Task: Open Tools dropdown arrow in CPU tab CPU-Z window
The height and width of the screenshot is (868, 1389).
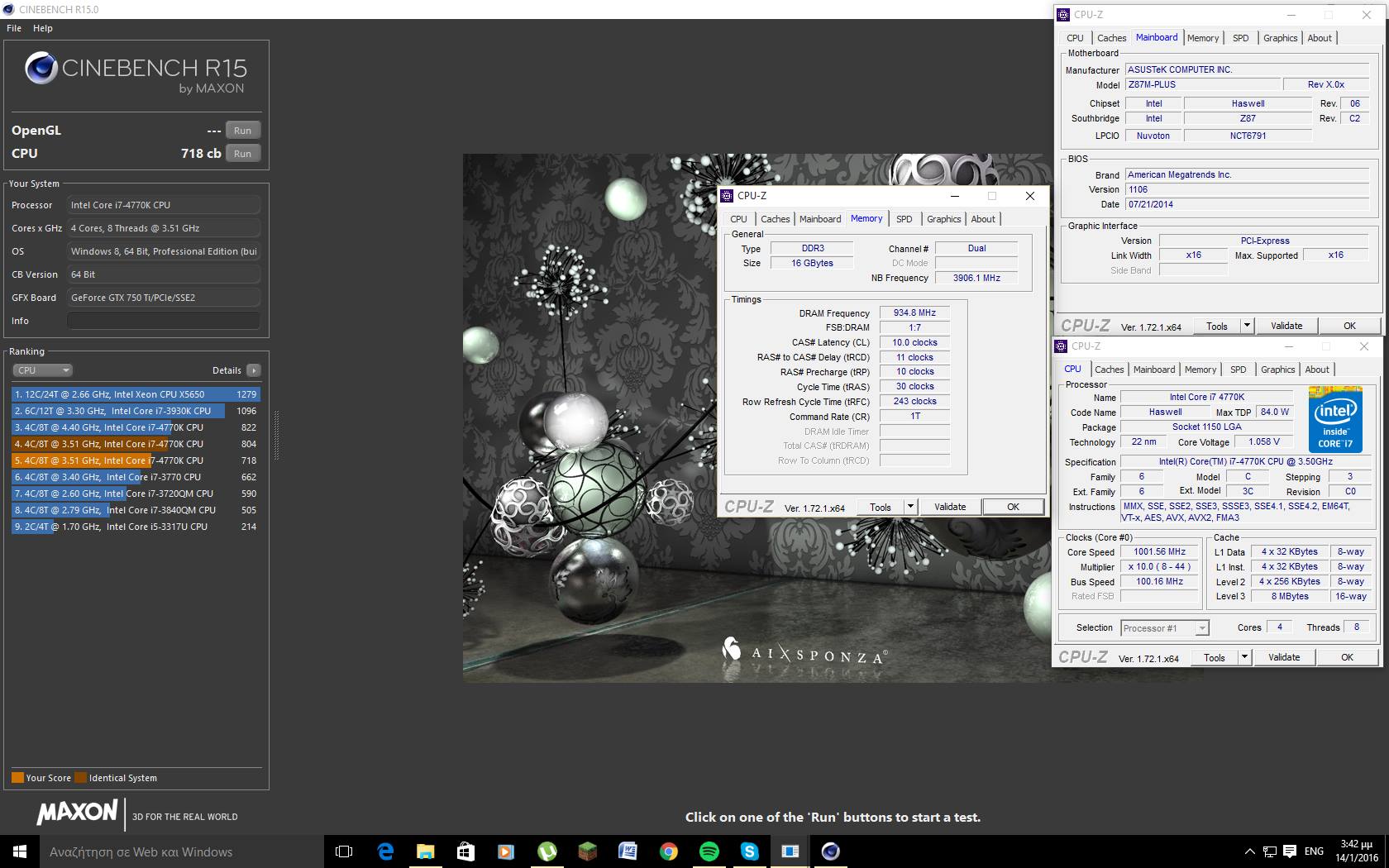Action: click(x=1244, y=657)
